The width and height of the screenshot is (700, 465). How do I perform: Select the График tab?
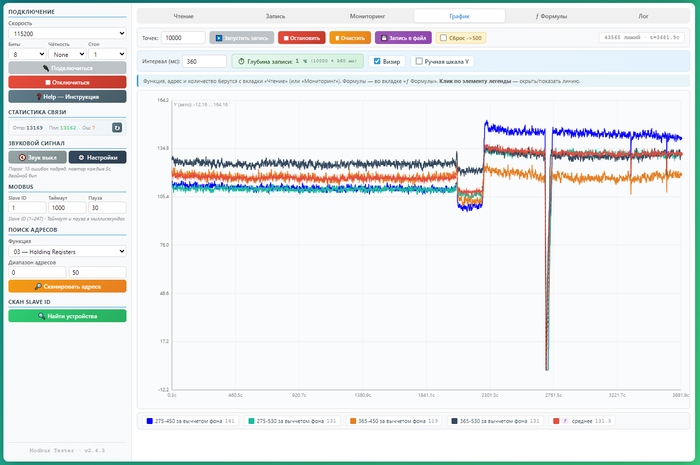tap(459, 16)
